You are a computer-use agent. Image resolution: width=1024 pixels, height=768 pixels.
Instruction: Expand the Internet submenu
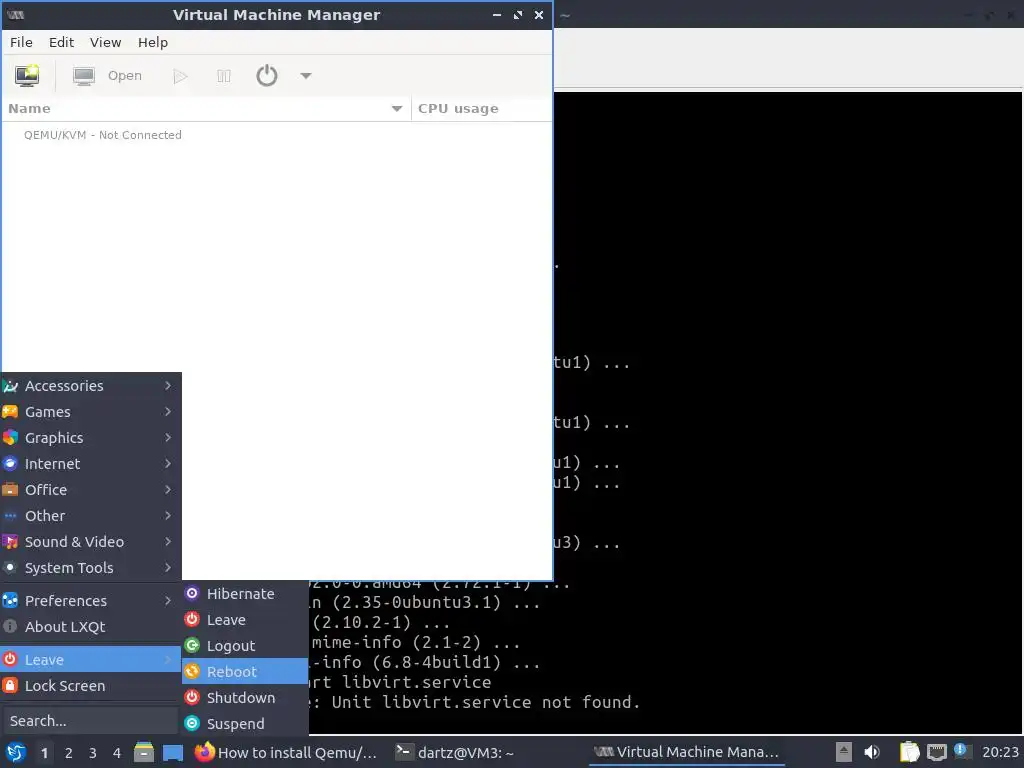click(x=91, y=464)
